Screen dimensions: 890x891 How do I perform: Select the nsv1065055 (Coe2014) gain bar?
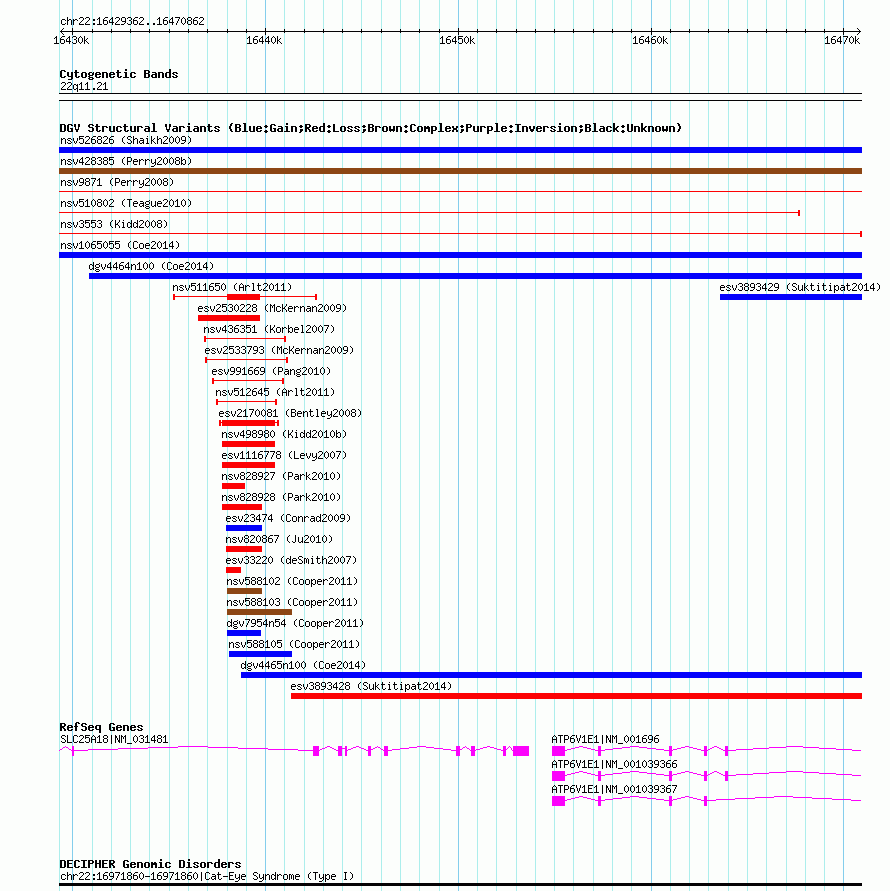[460, 255]
